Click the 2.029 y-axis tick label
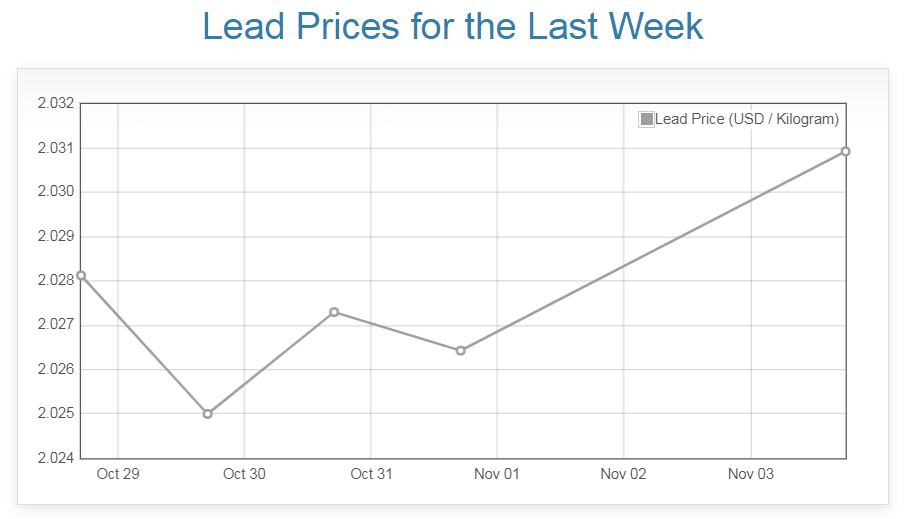The image size is (905, 519). (56, 236)
